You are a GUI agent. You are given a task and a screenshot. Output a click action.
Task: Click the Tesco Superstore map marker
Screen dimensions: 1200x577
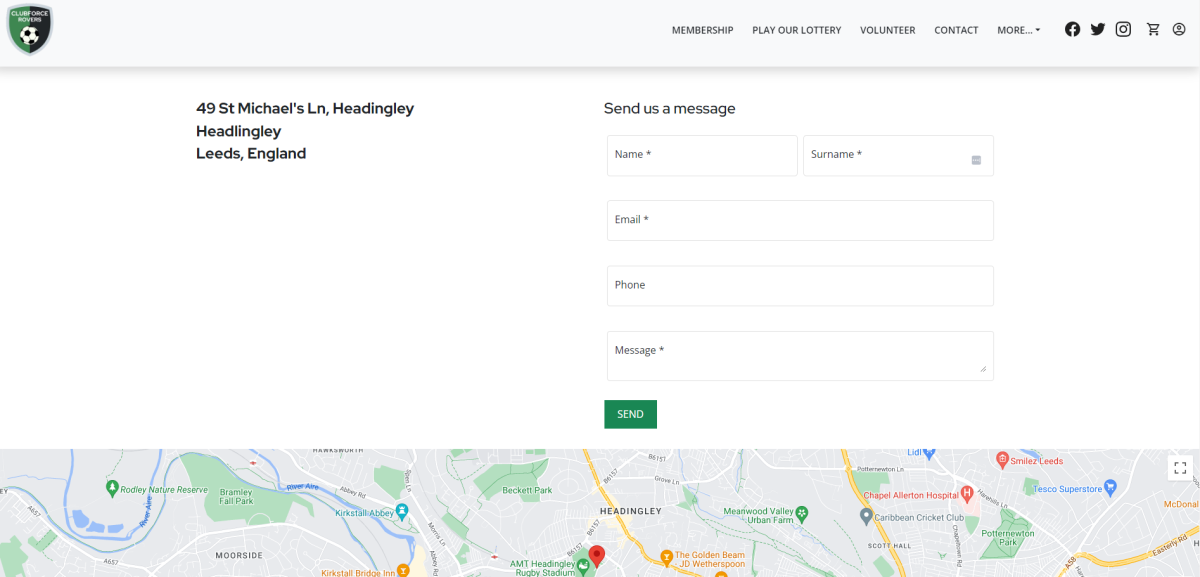[x=1111, y=488]
